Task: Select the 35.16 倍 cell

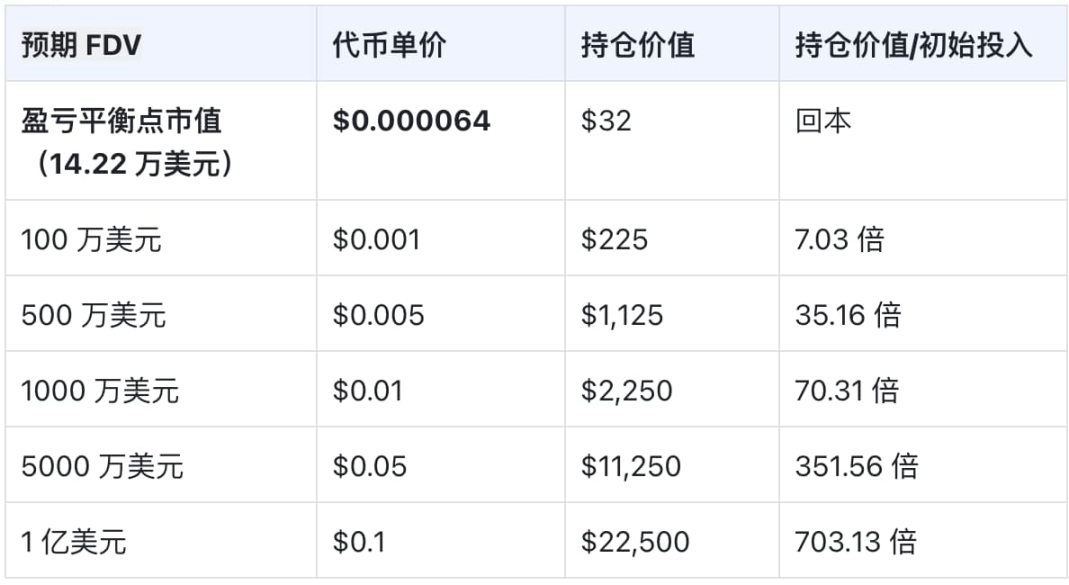Action: [848, 316]
